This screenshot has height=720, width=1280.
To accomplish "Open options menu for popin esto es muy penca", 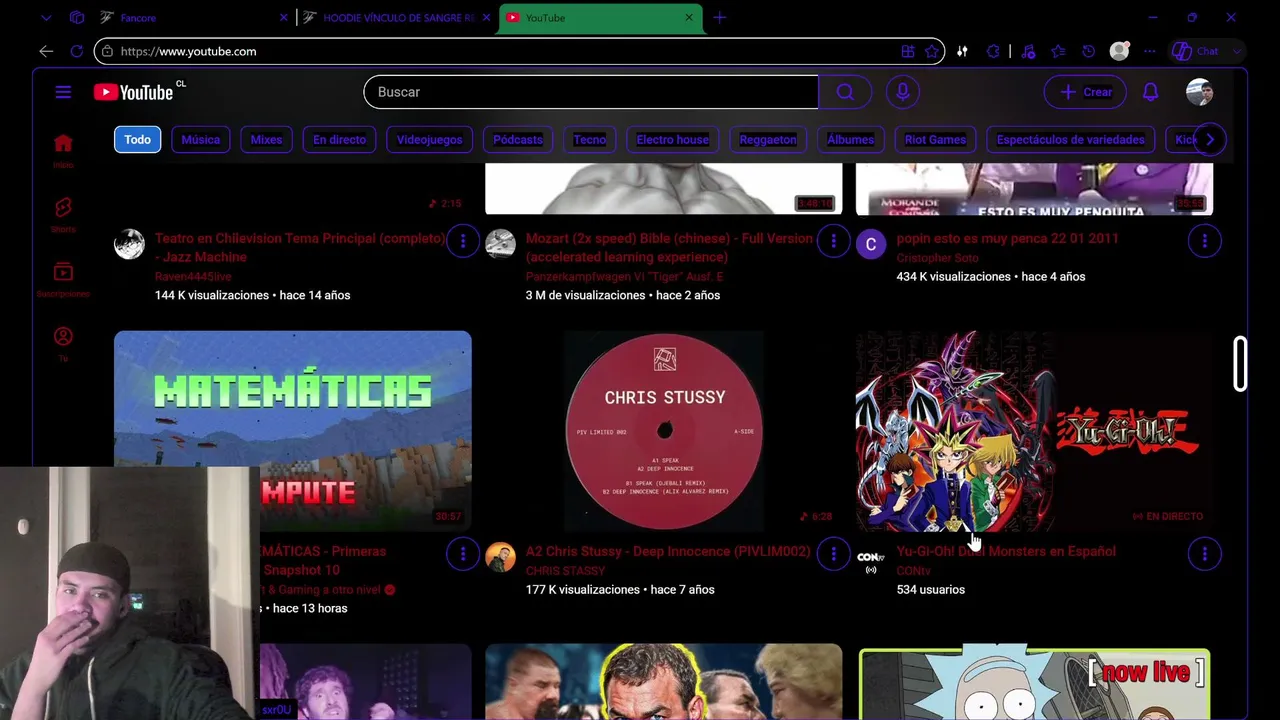I will pos(1204,241).
